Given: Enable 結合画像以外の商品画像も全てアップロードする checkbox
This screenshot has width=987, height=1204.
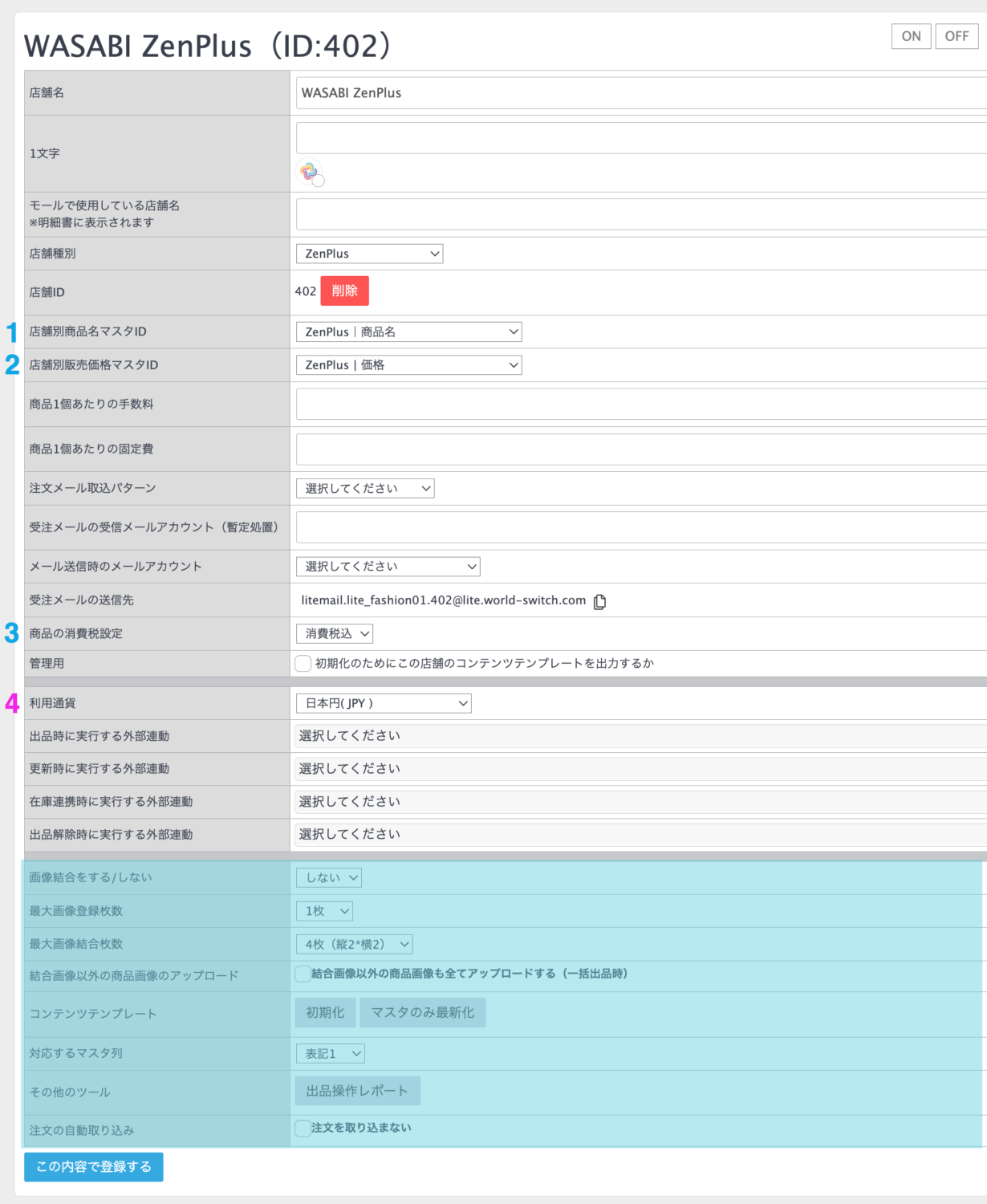Looking at the screenshot, I should (x=303, y=974).
